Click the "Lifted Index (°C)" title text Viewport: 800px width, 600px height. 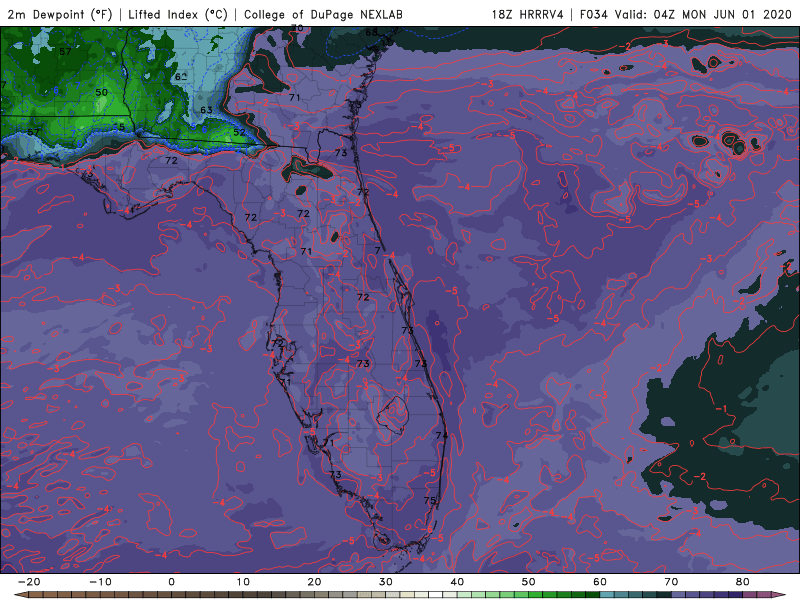point(178,15)
